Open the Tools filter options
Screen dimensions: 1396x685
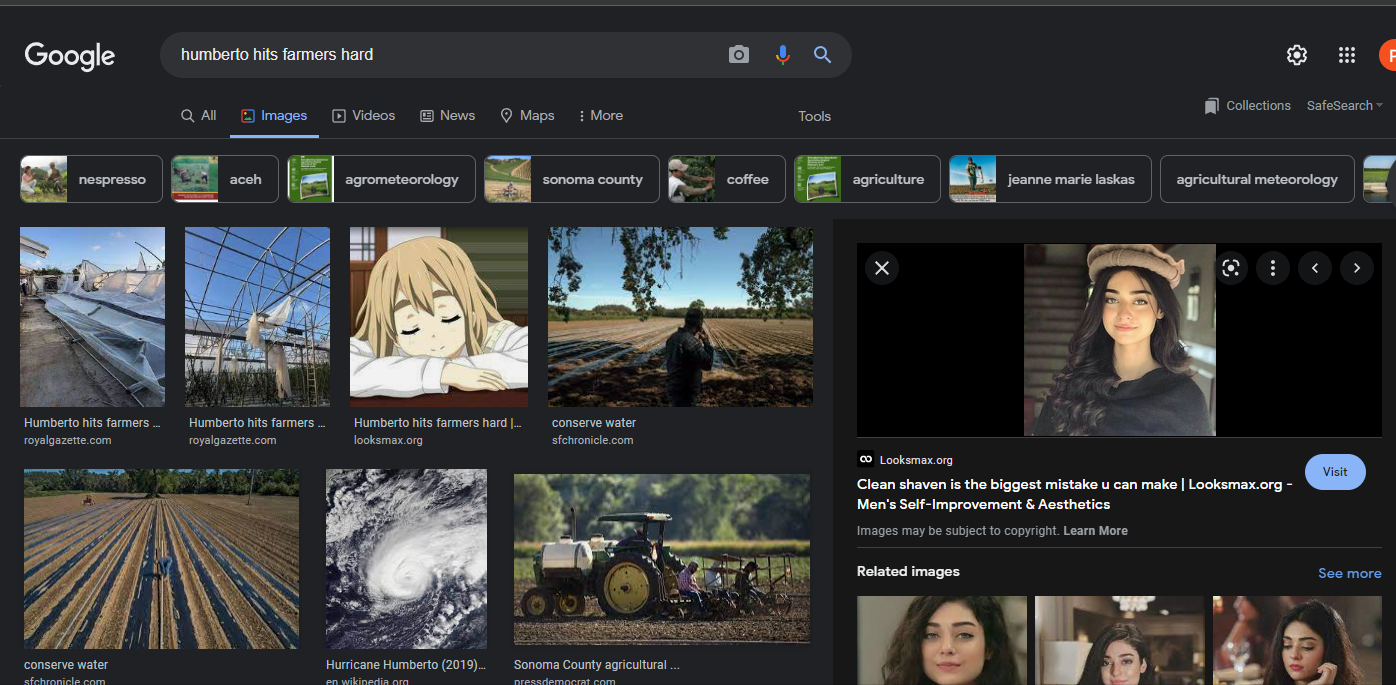coord(814,117)
